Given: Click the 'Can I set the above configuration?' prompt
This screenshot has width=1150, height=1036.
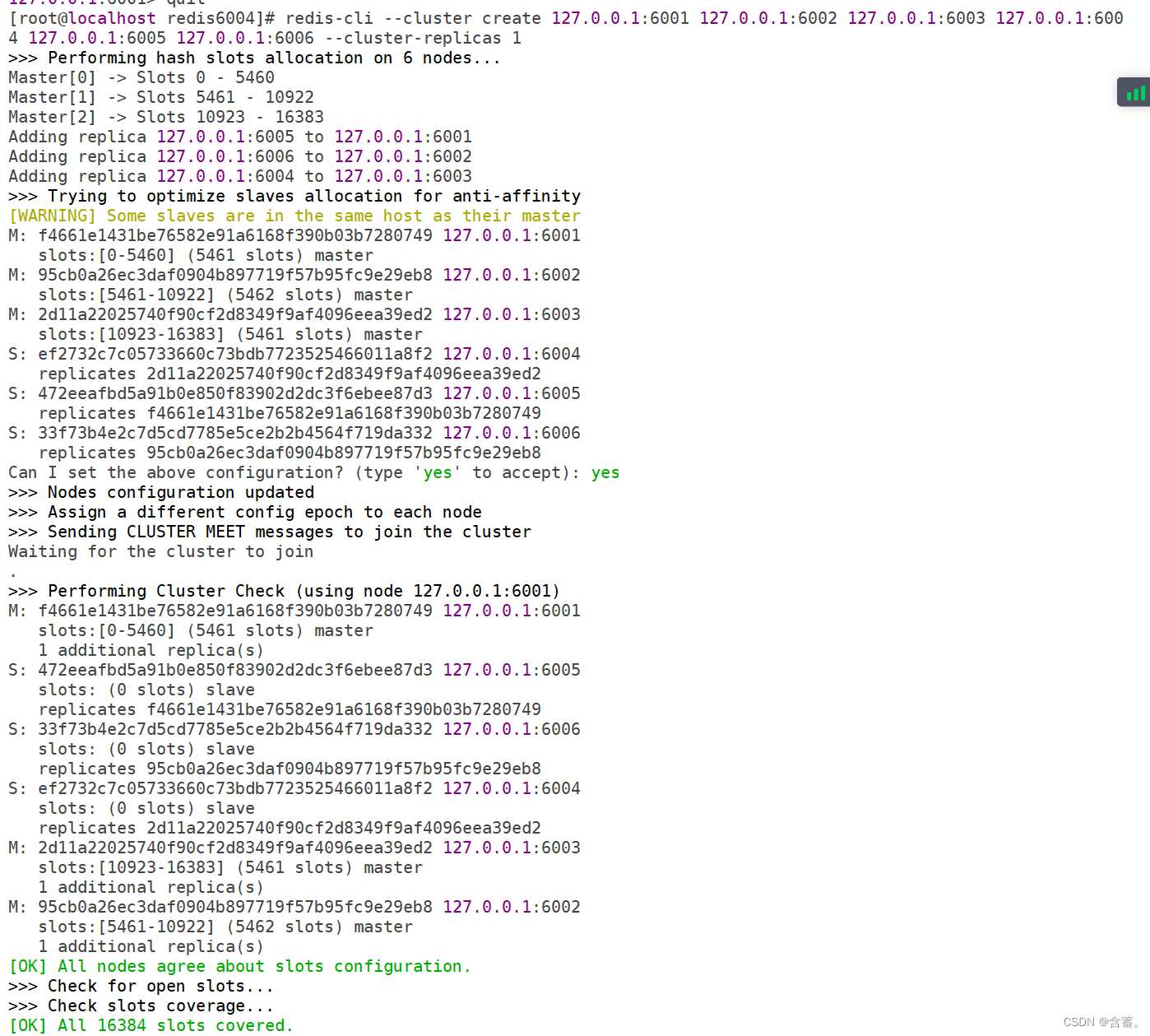Looking at the screenshot, I should (x=176, y=472).
